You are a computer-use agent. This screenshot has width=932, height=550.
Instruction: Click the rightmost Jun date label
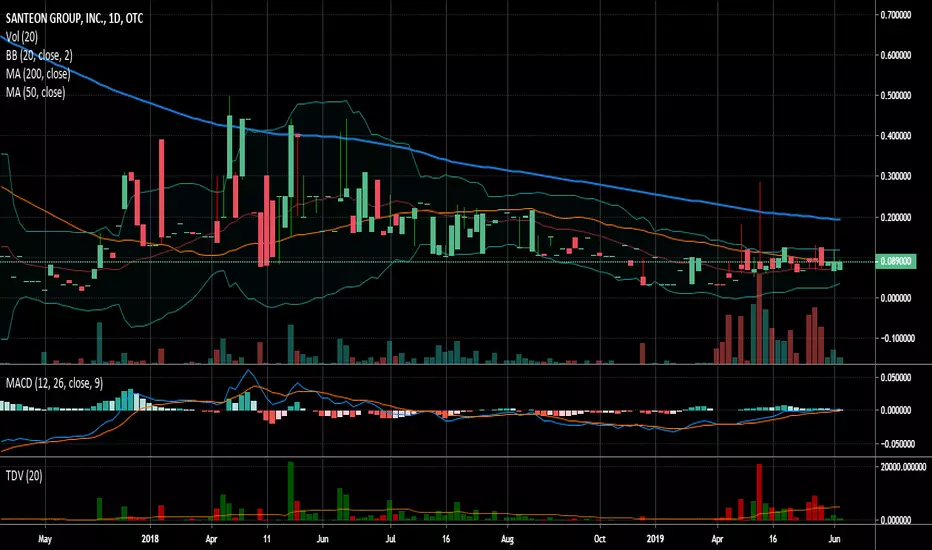[835, 539]
